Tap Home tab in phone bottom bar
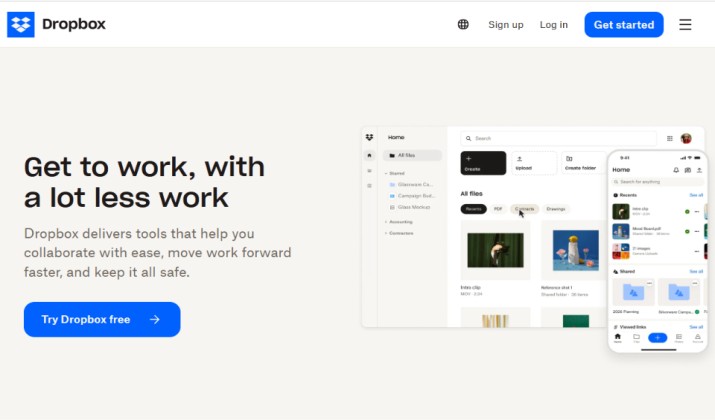Screen dimensions: 715x420 [x=617, y=338]
